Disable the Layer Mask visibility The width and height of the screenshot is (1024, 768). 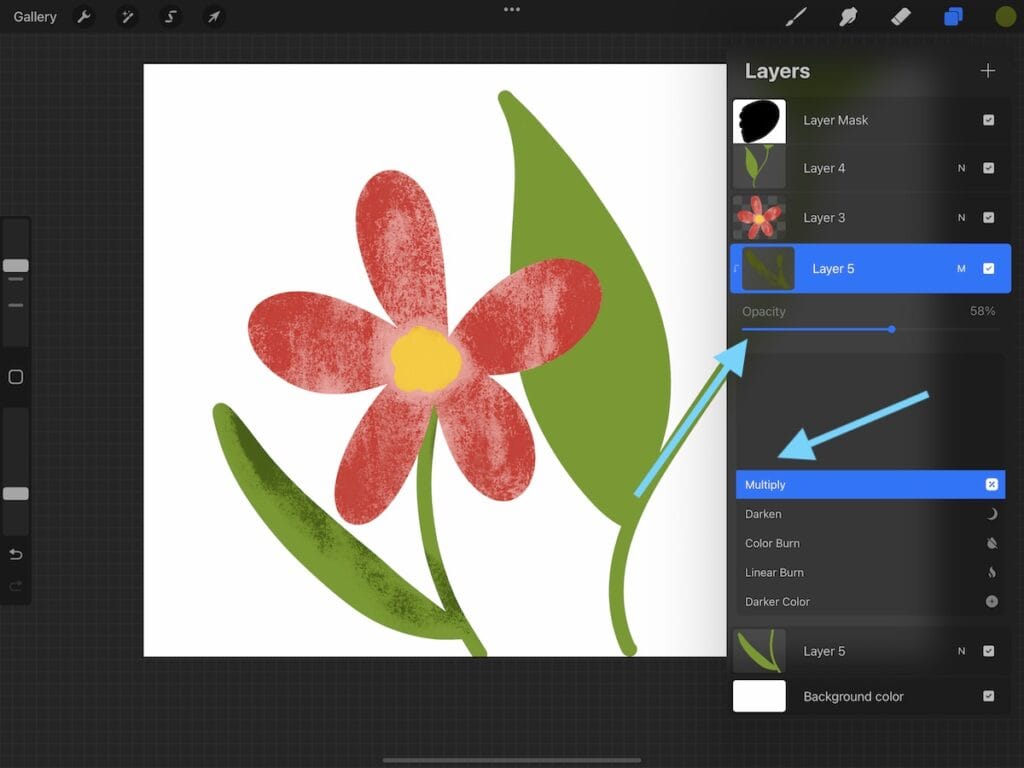(x=990, y=120)
